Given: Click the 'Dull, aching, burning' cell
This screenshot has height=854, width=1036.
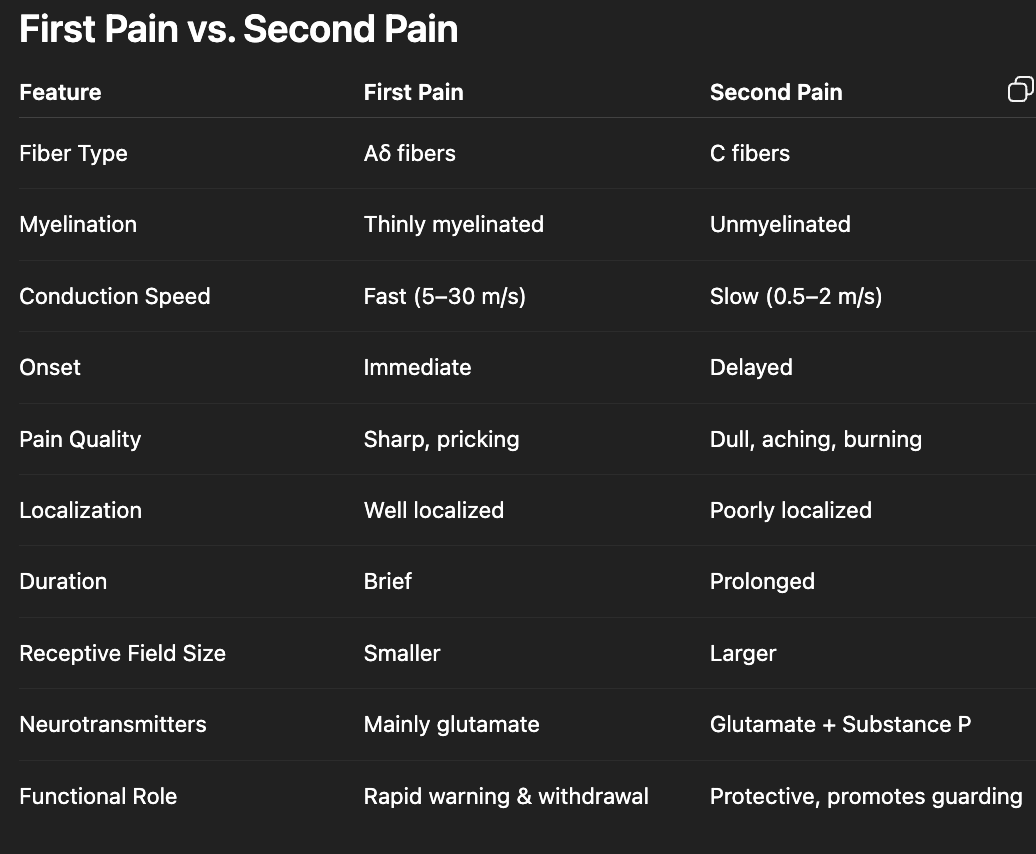Looking at the screenshot, I should click(815, 439).
